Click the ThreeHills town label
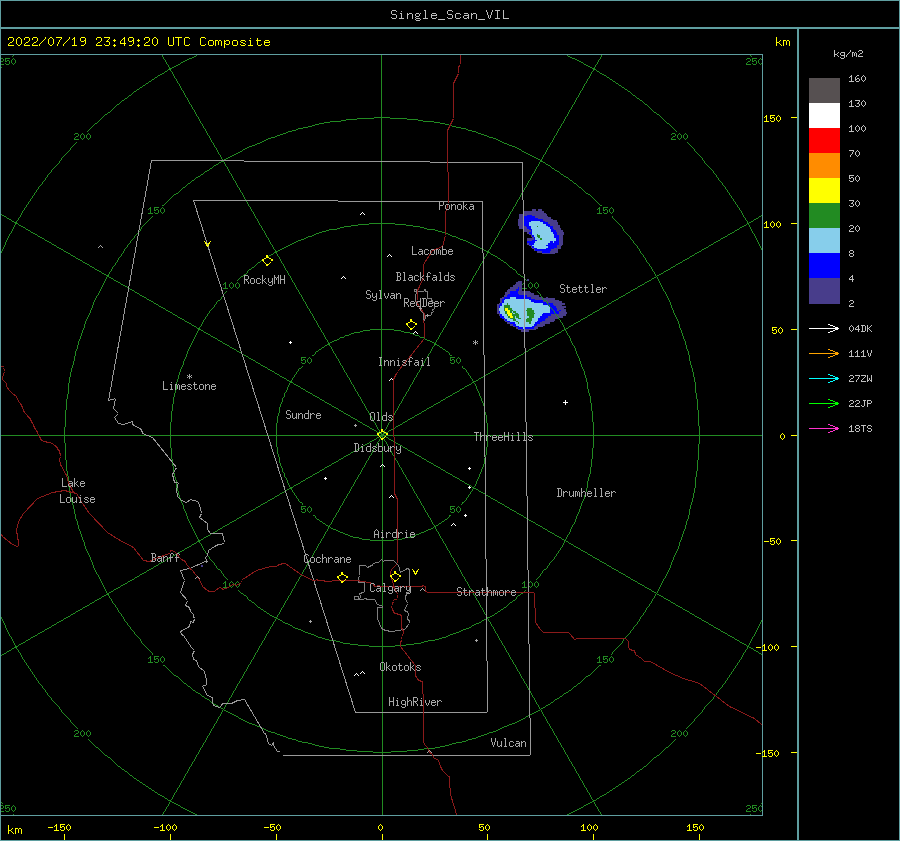The image size is (900, 841). pos(503,437)
